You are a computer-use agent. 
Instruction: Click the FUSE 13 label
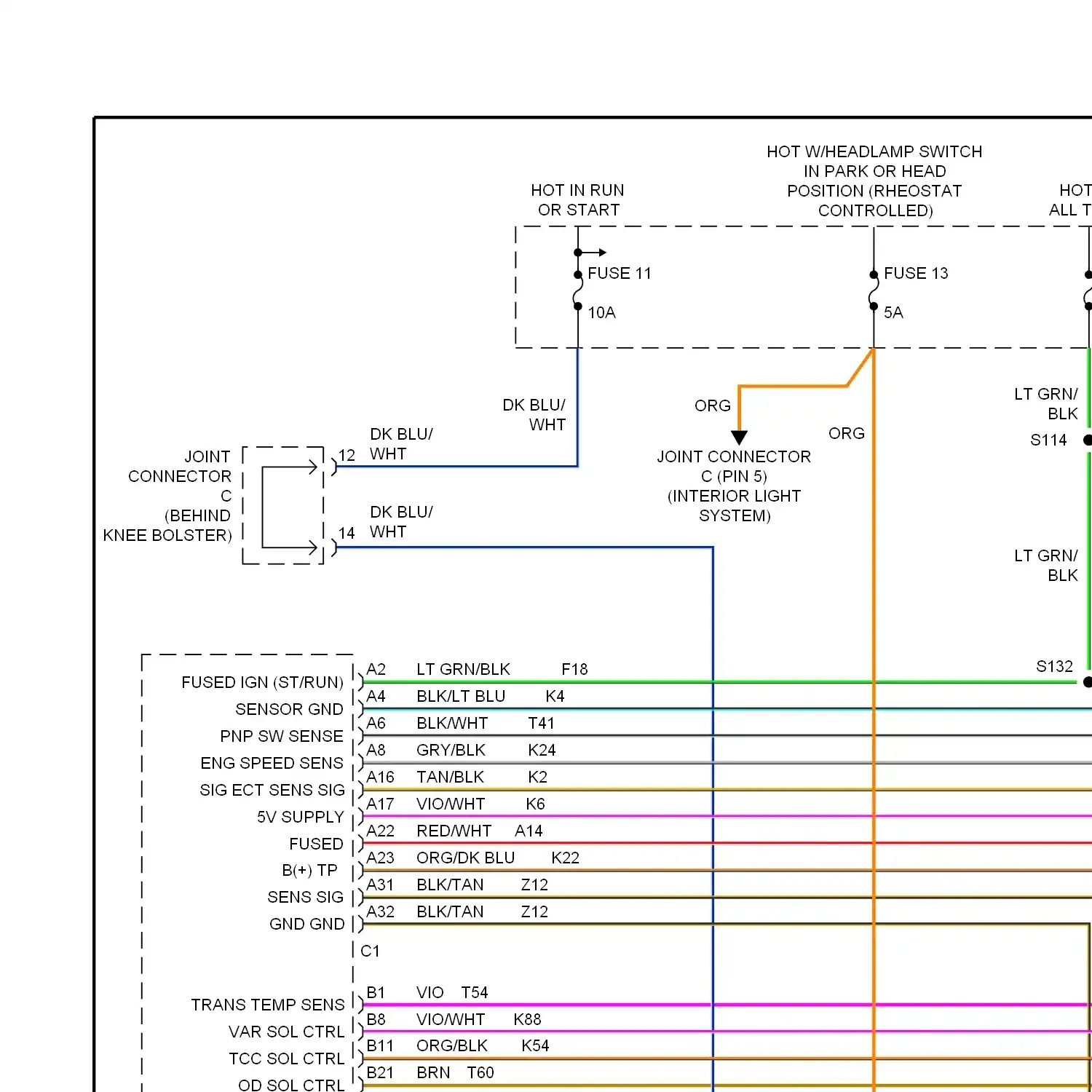coord(916,273)
